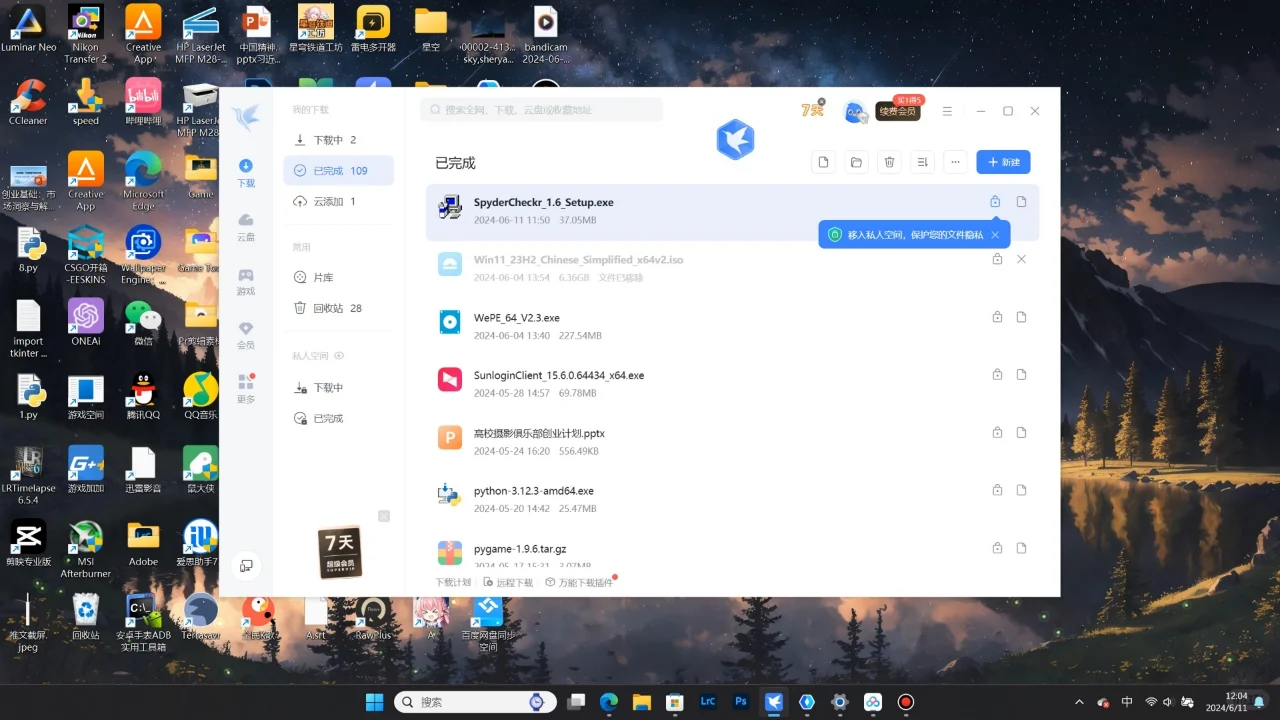
Task: Click the file icon on the SpyderCheckr row
Action: (1021, 202)
